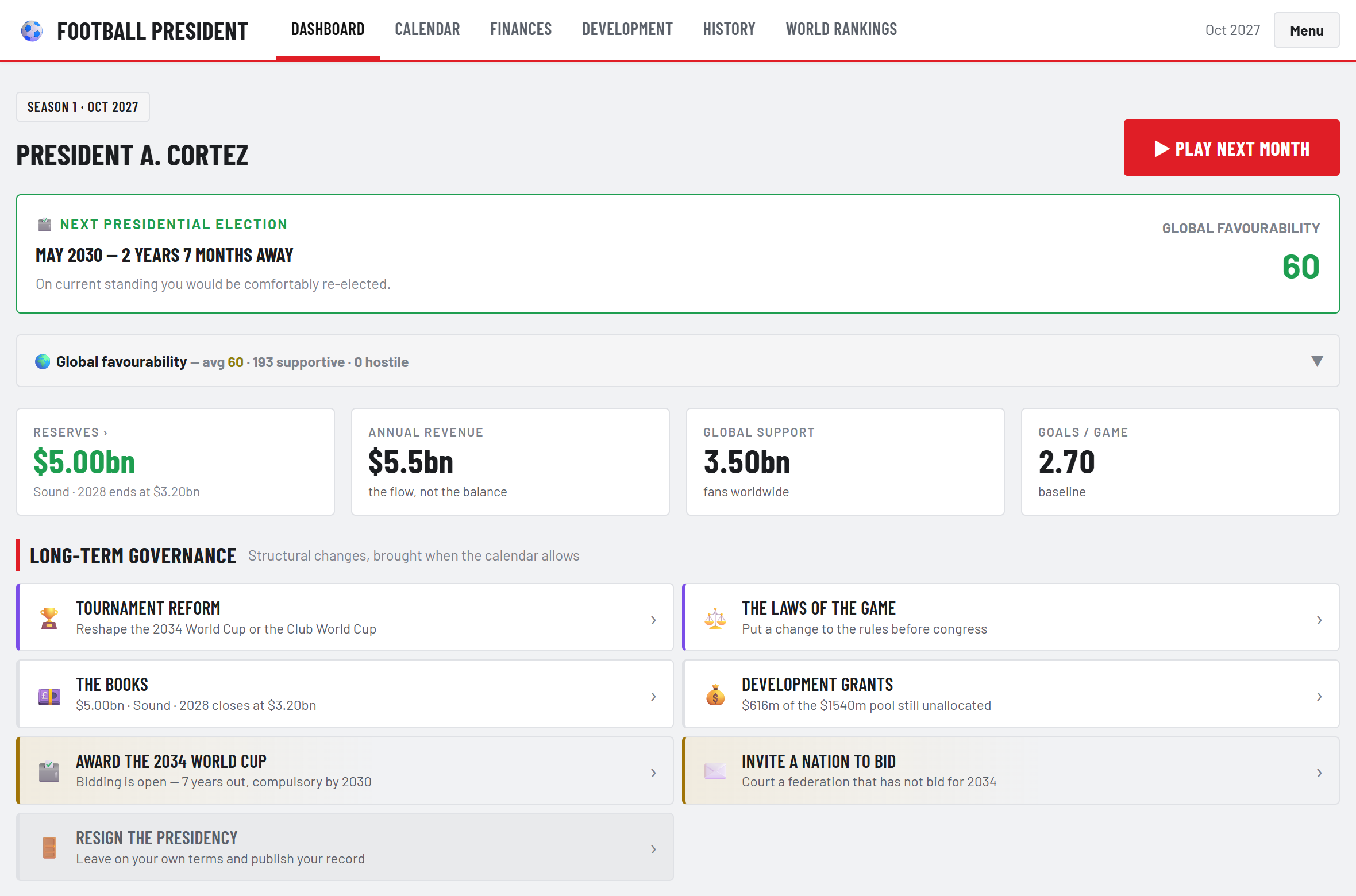Click the ballot box election icon
This screenshot has height=896, width=1356.
coord(44,225)
